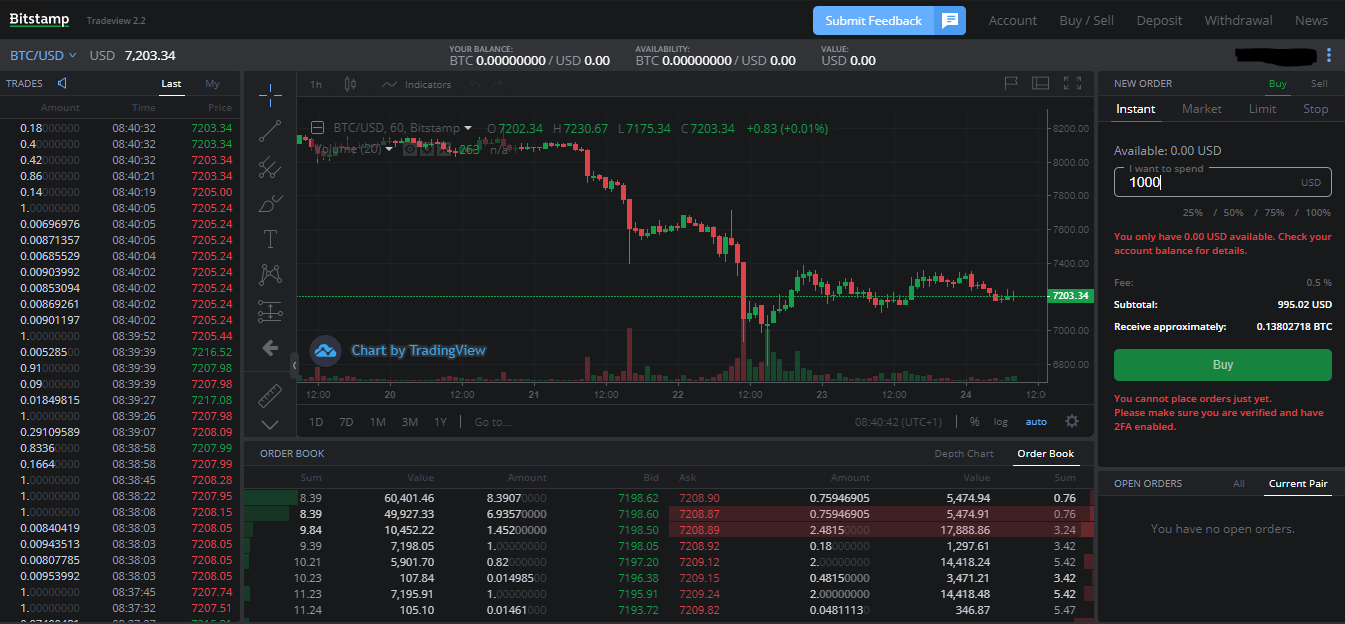Open the Deposit page

tap(1158, 20)
